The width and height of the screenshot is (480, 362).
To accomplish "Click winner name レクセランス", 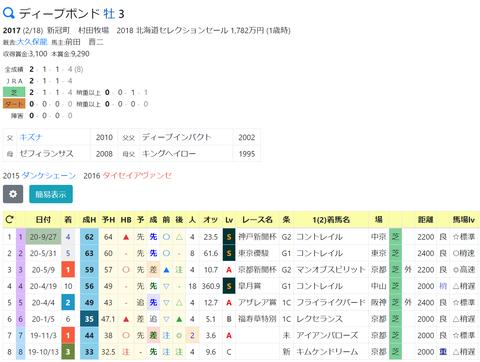I will click(x=319, y=319).
